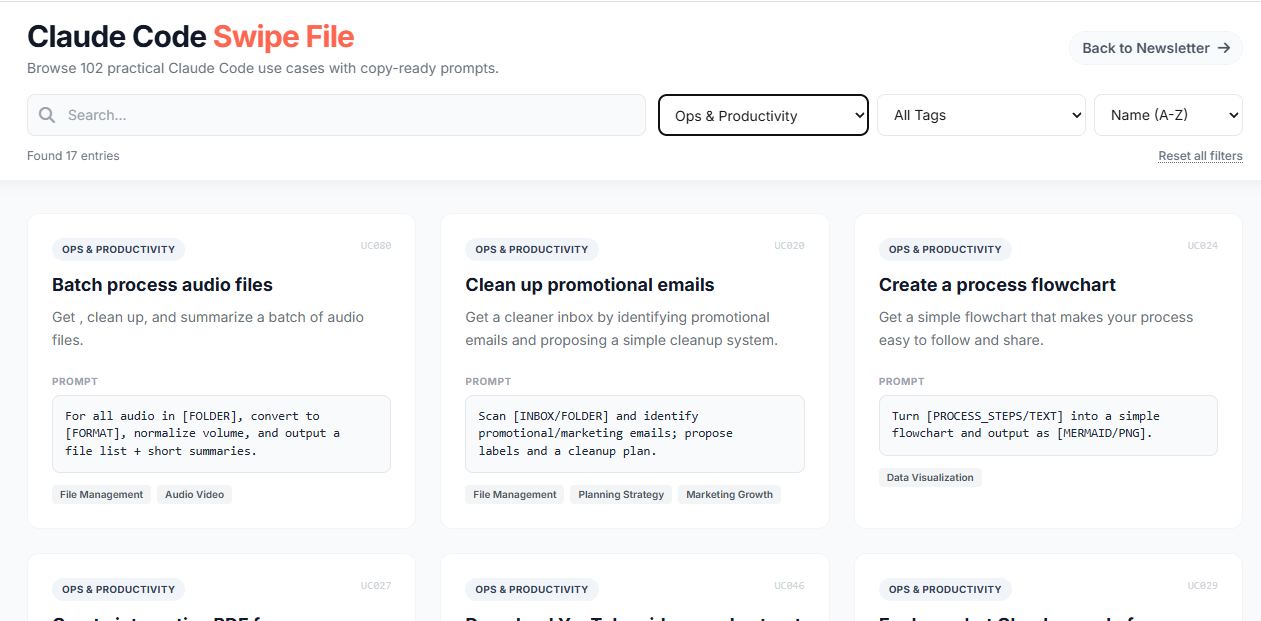Open the Name (A-Z) sort dropdown
1261x621 pixels.
[x=1168, y=115]
